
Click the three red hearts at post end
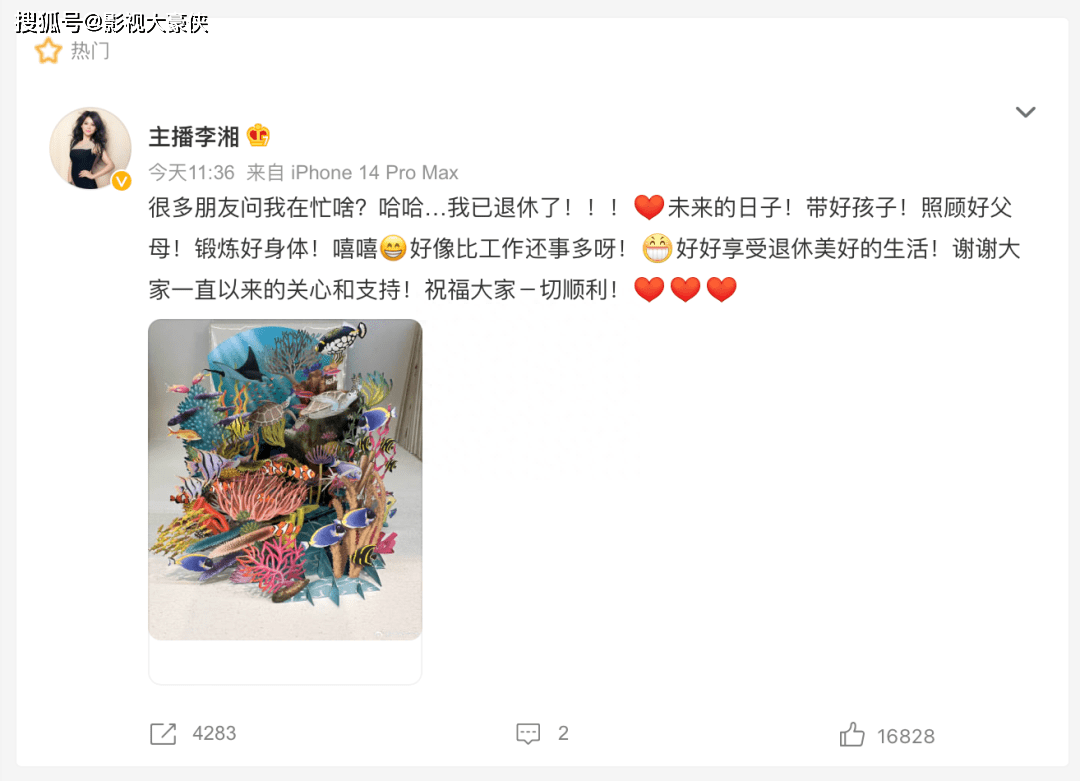click(x=685, y=289)
